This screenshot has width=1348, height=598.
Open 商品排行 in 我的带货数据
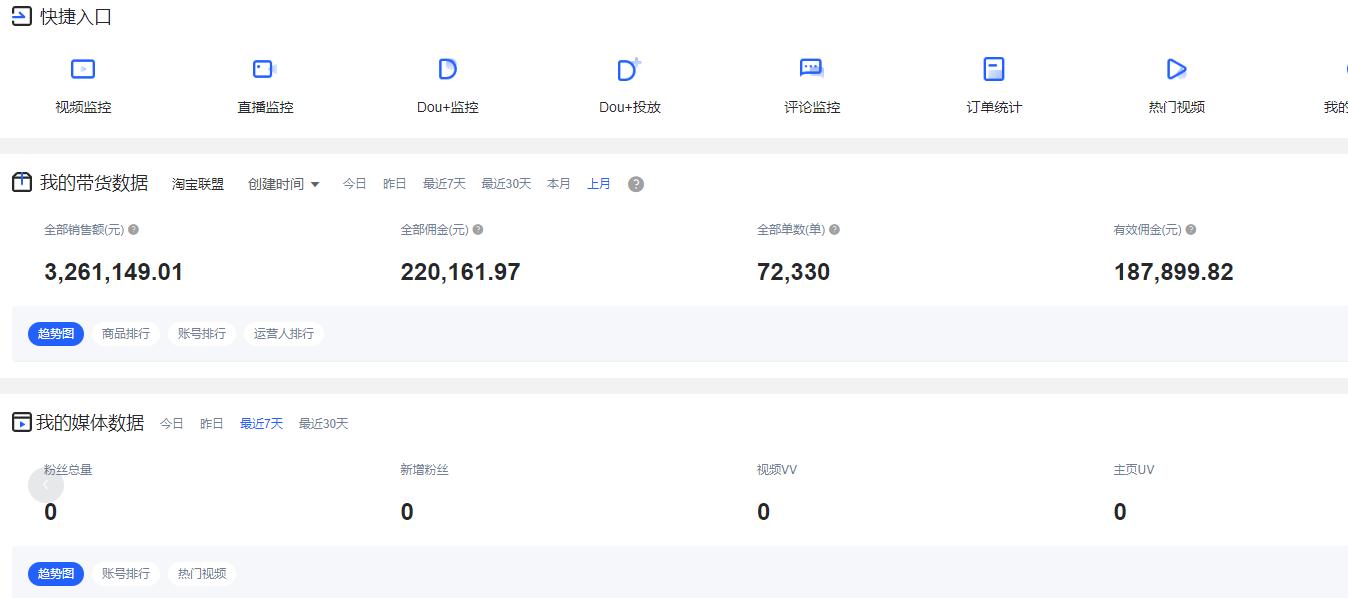point(126,333)
